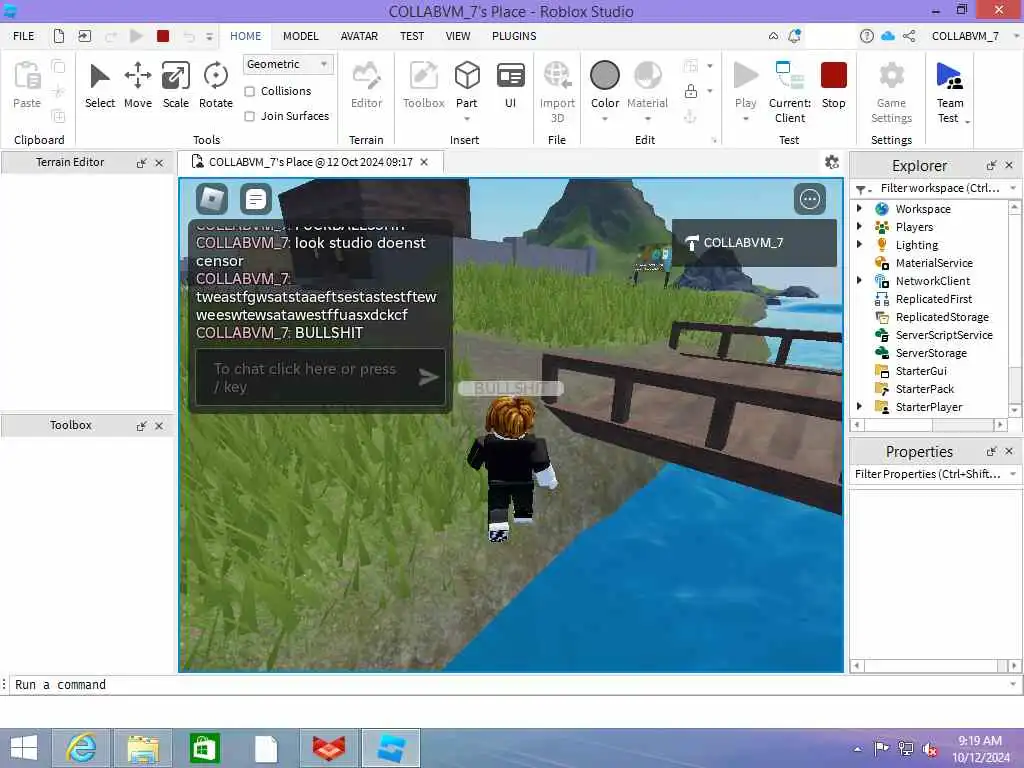Select COLLABVM_7 in player list

[x=754, y=242]
